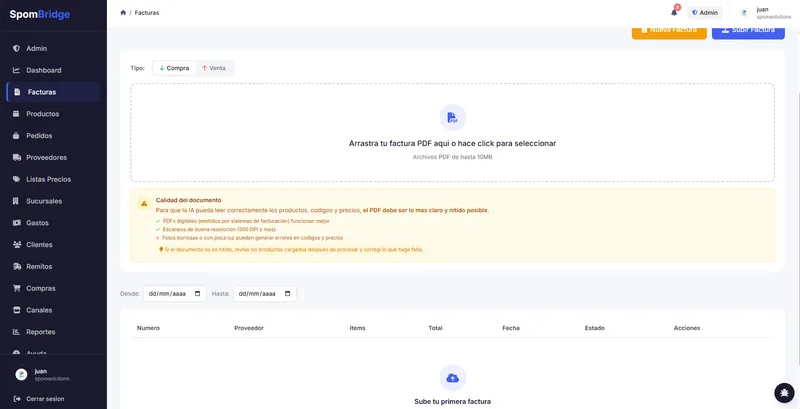Open notifications bell icon
The height and width of the screenshot is (409, 800).
click(674, 12)
